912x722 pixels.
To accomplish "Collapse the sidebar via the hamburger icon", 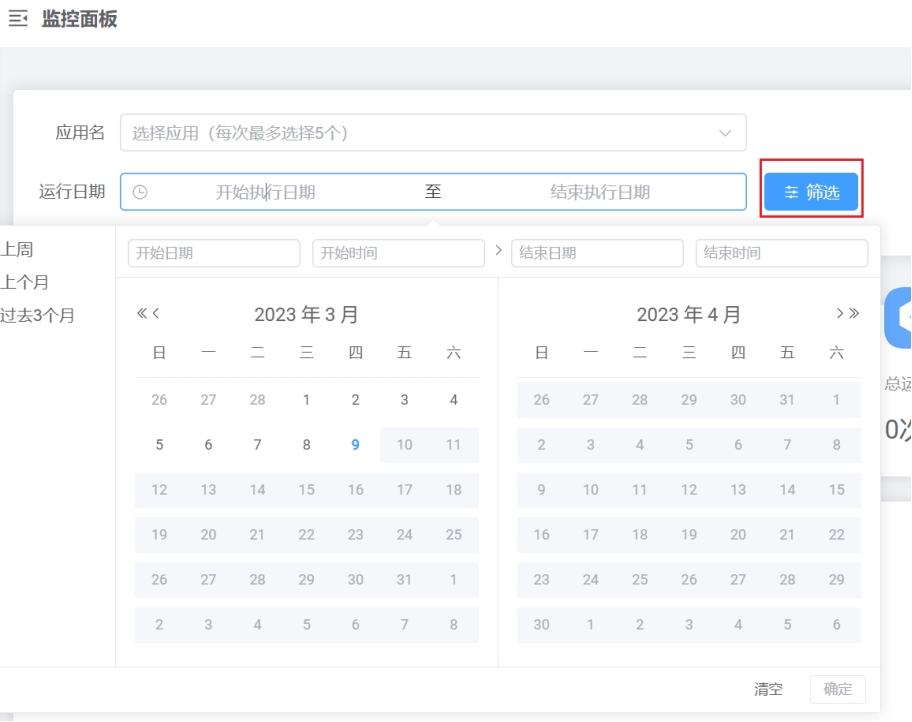I will coord(18,19).
